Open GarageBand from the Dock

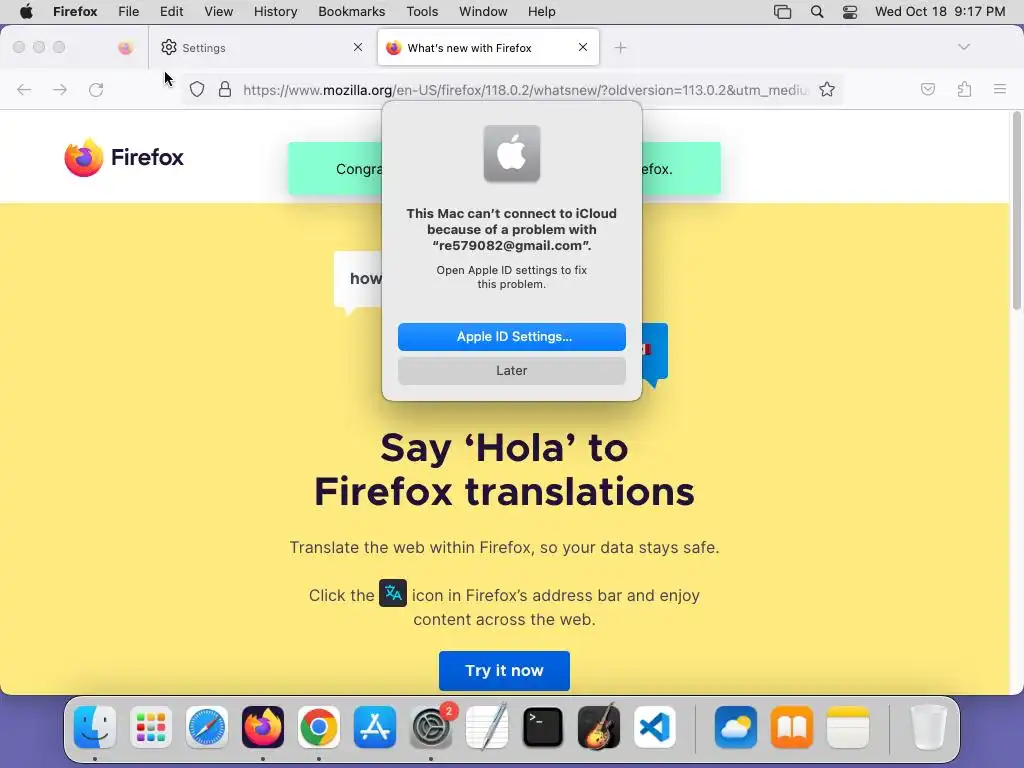599,727
